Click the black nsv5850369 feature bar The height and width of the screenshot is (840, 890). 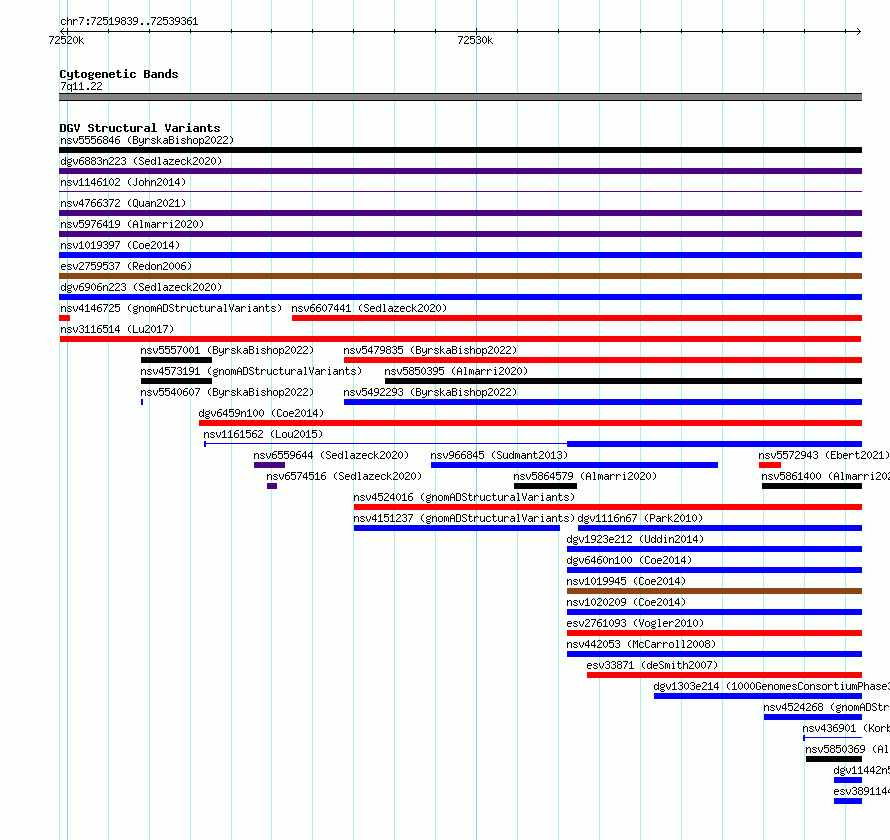pyautogui.click(x=834, y=759)
